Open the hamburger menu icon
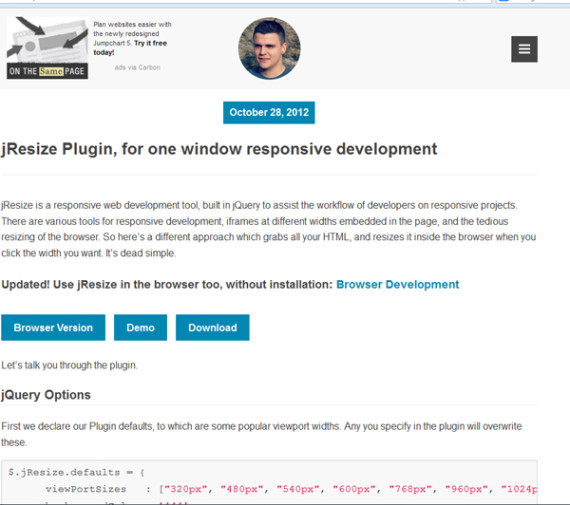Viewport: 570px width, 505px height. pyautogui.click(x=524, y=49)
